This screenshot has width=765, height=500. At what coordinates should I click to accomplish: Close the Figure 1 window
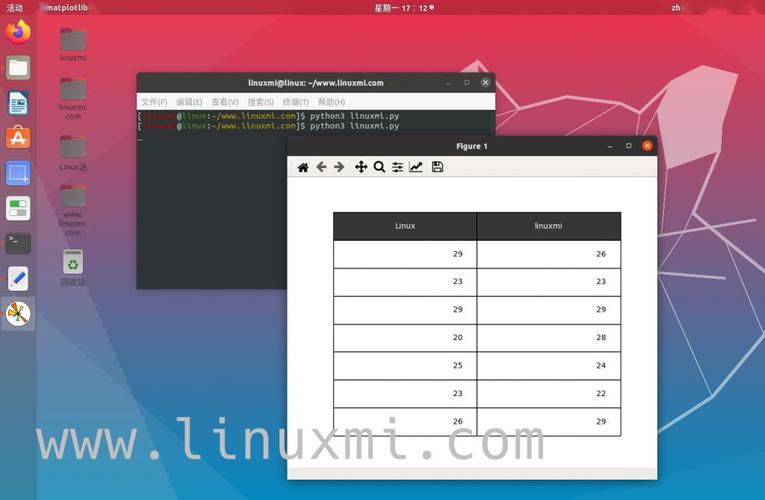pyautogui.click(x=647, y=145)
